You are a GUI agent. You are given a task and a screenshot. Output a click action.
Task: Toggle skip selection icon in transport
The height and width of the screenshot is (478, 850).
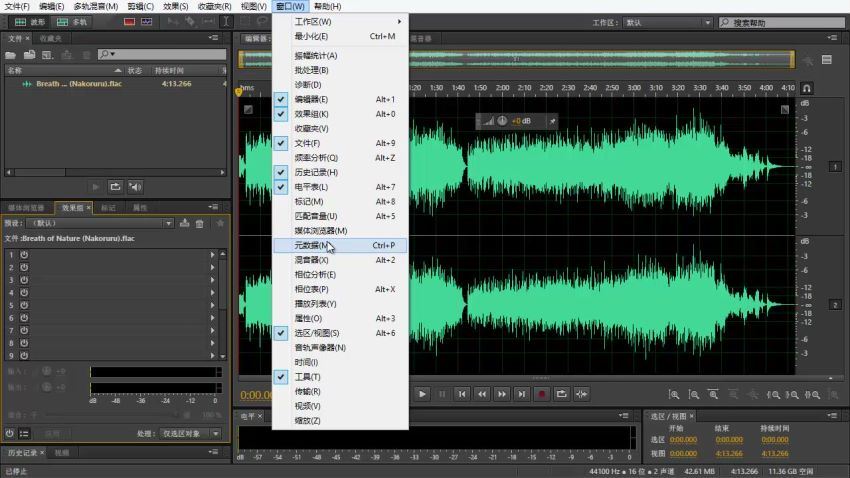click(582, 394)
